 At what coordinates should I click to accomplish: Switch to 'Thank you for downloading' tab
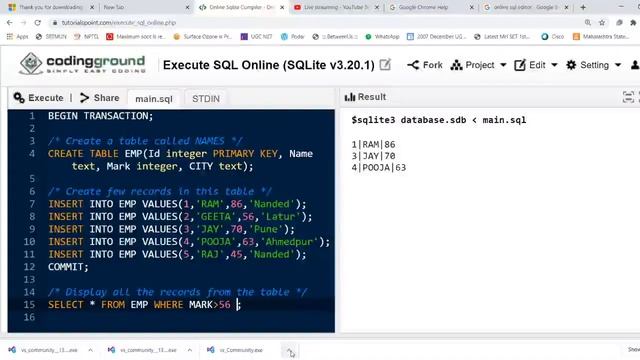pos(51,7)
